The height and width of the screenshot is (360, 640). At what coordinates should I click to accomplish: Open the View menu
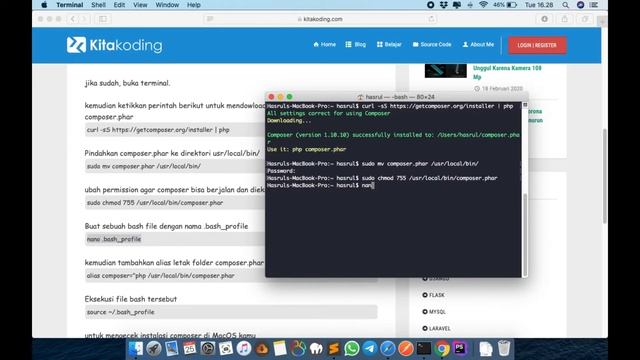tap(140, 5)
